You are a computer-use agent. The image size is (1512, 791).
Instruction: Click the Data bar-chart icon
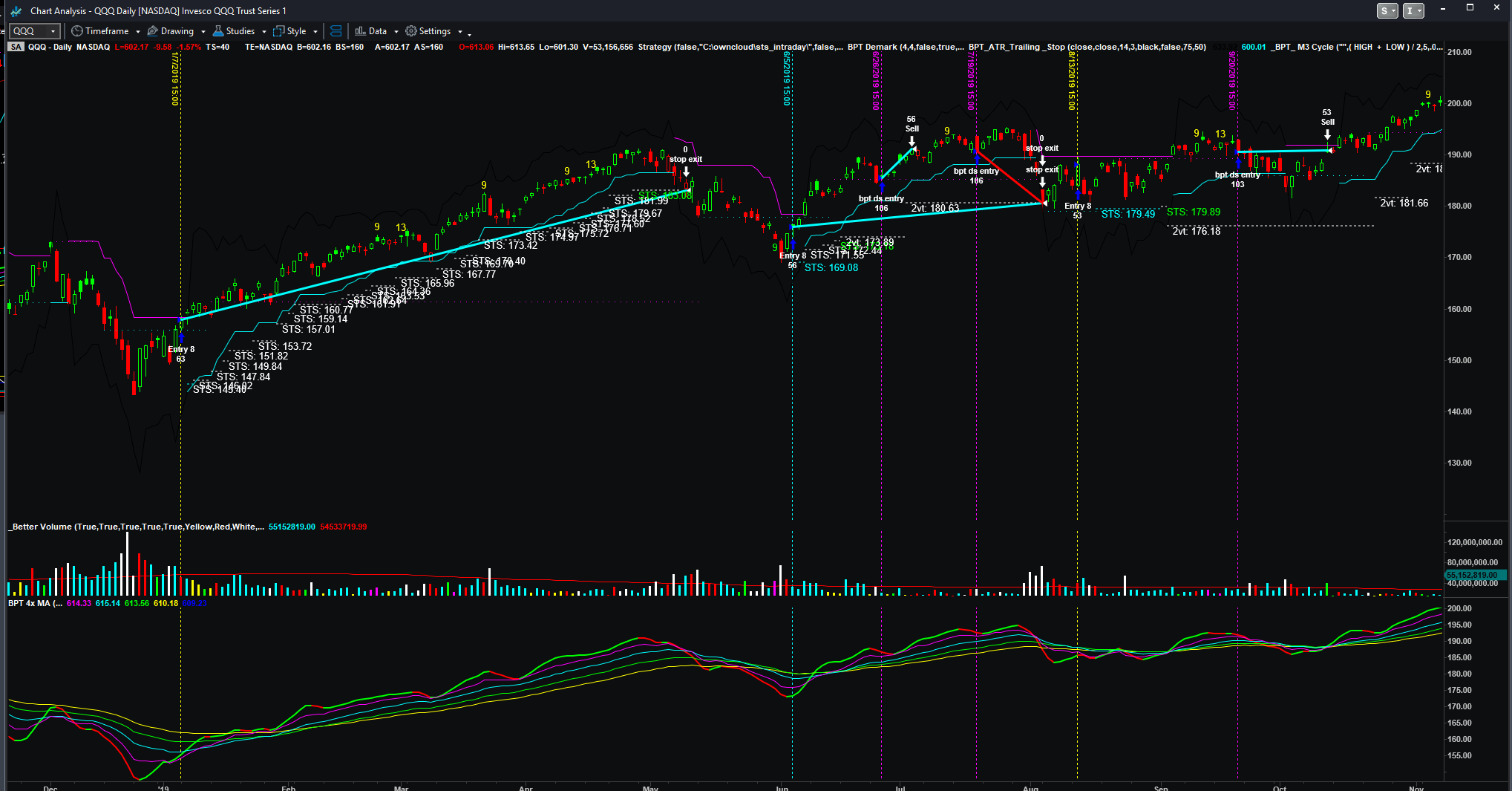(360, 31)
